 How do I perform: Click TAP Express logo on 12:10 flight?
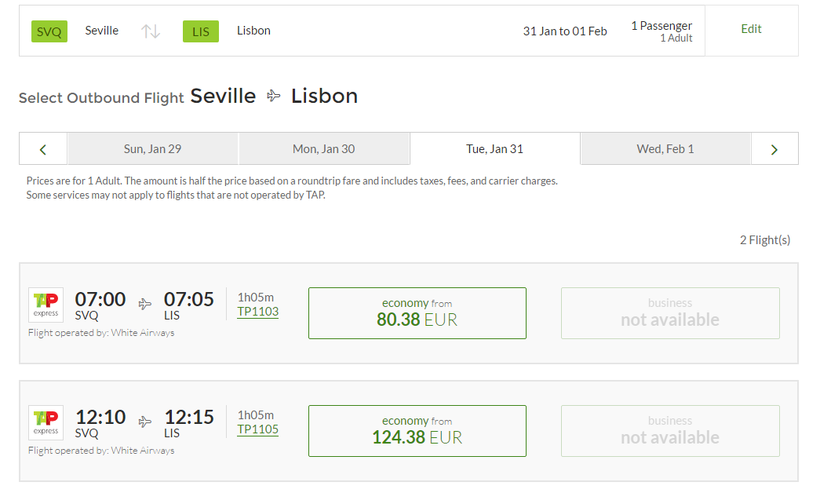[46, 422]
